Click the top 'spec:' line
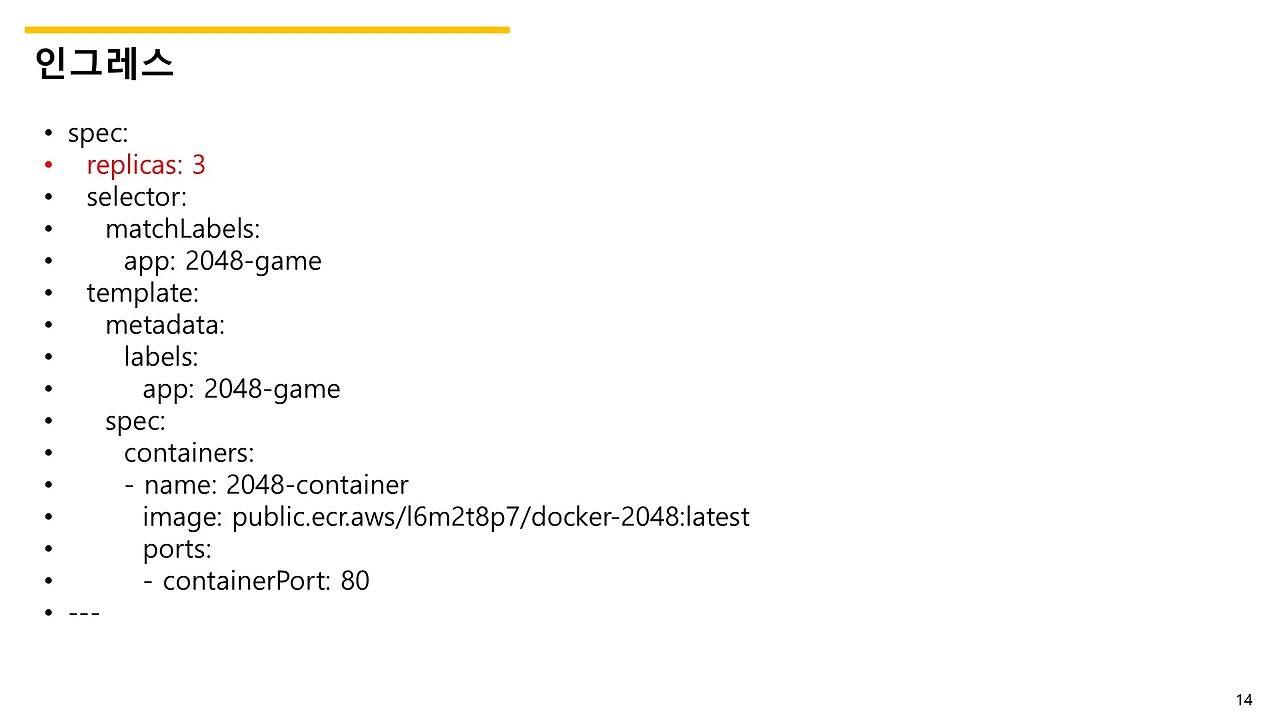Screen dimensions: 1280x720 pos(98,134)
